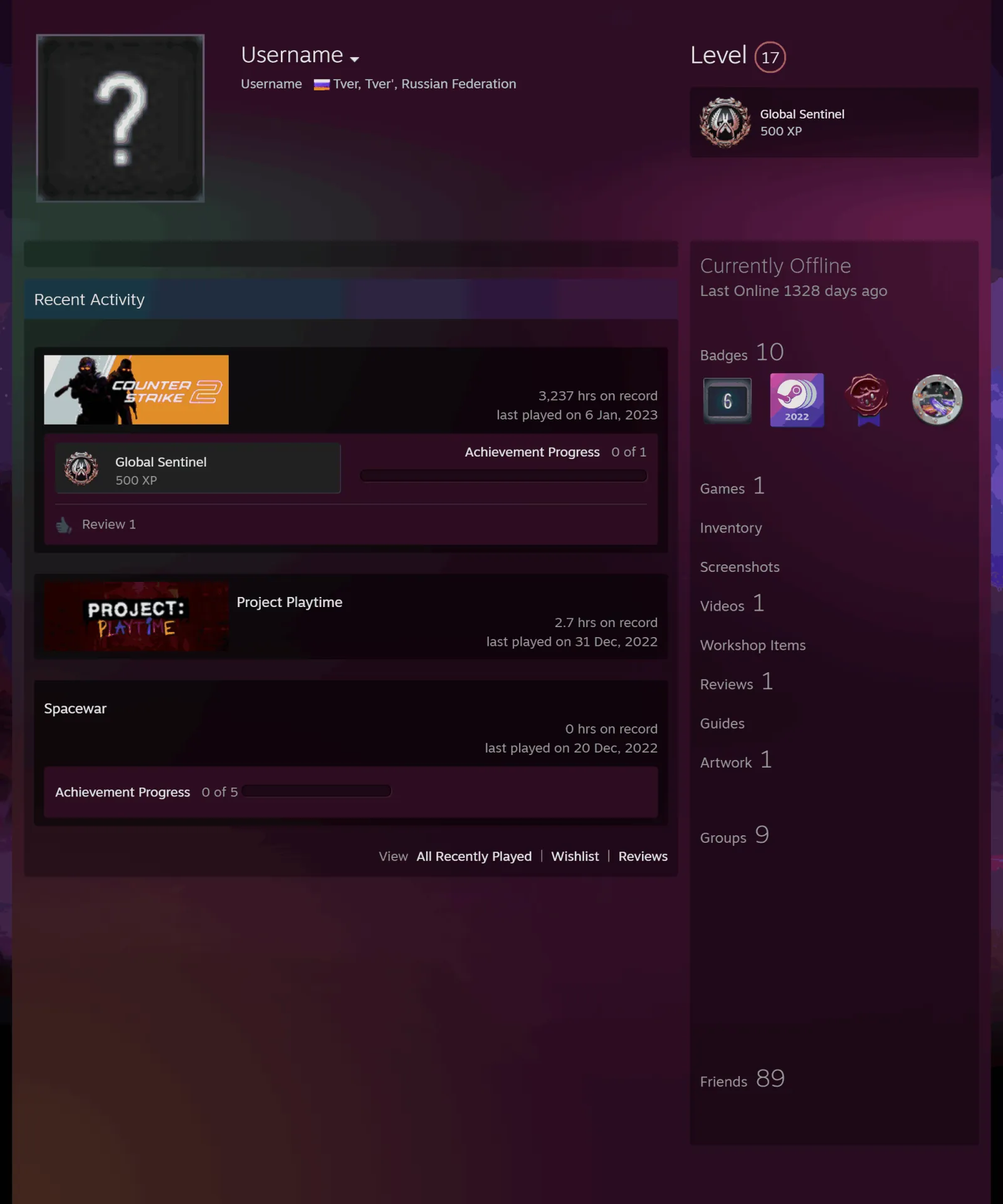Screen dimensions: 1003x1204
Task: Click the Russian flag icon
Action: click(322, 85)
